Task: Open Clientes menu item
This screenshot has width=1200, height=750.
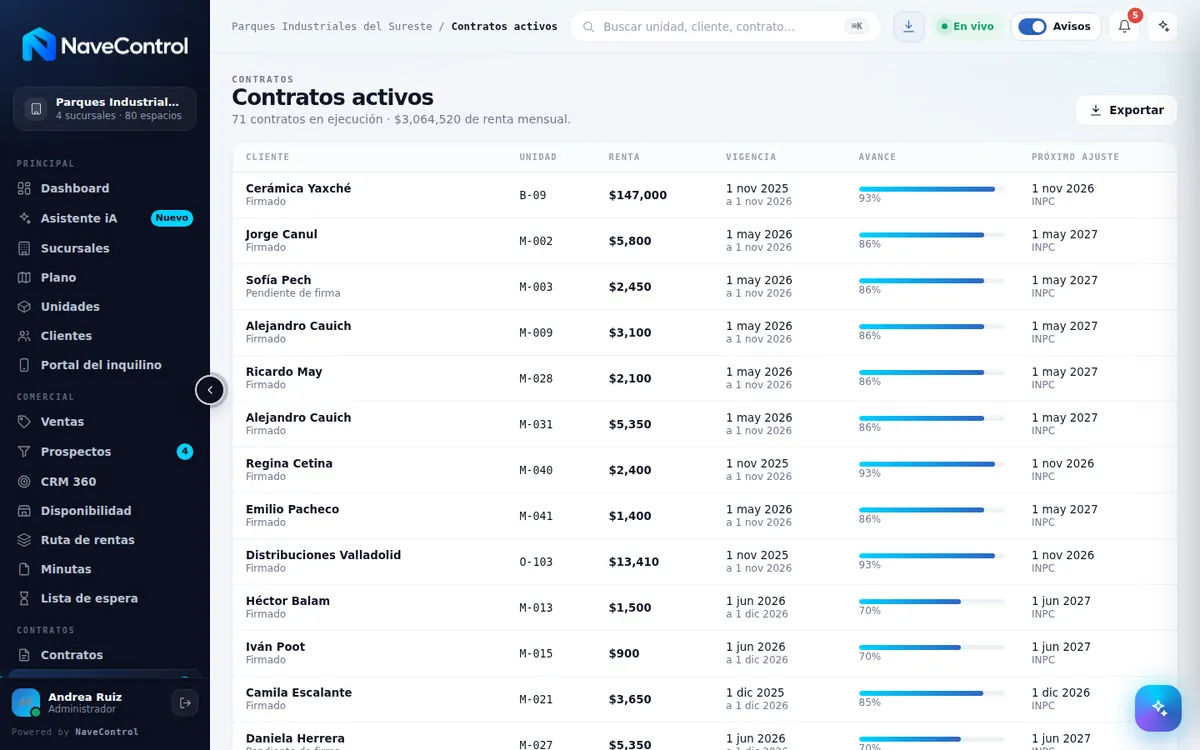Action: click(105, 336)
